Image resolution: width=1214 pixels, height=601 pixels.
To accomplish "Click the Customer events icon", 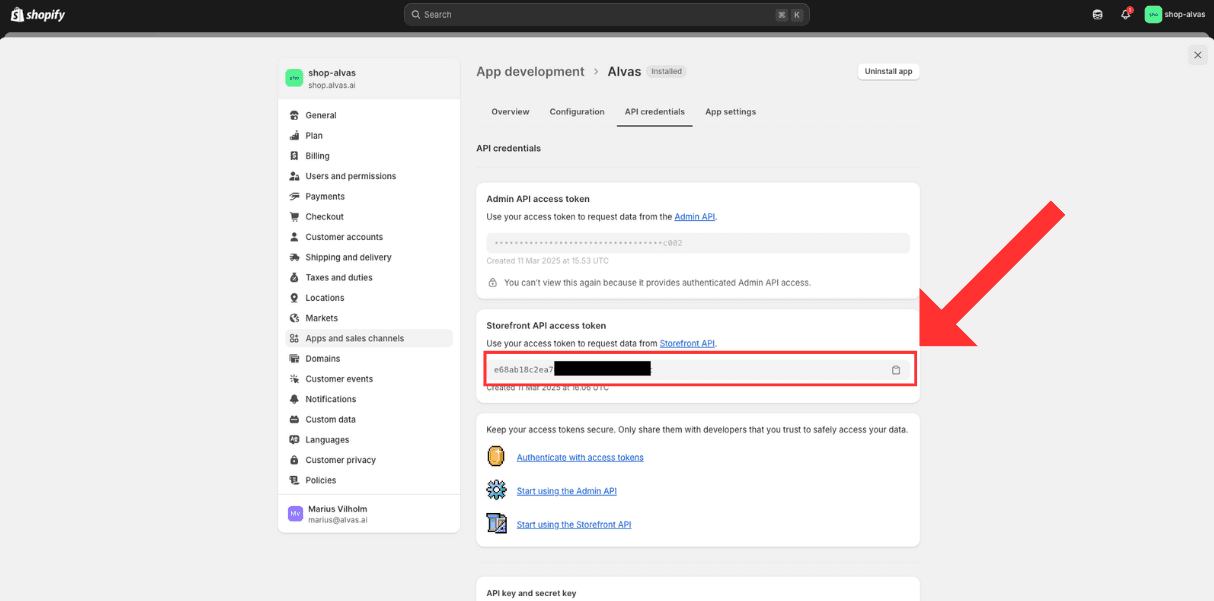I will 294,379.
